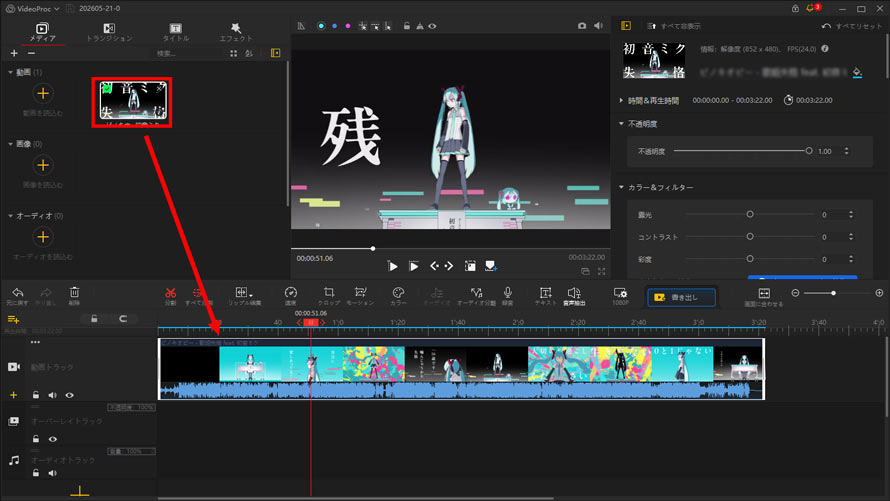Select the magenta marker color dot
Image resolution: width=890 pixels, height=501 pixels.
pos(348,26)
